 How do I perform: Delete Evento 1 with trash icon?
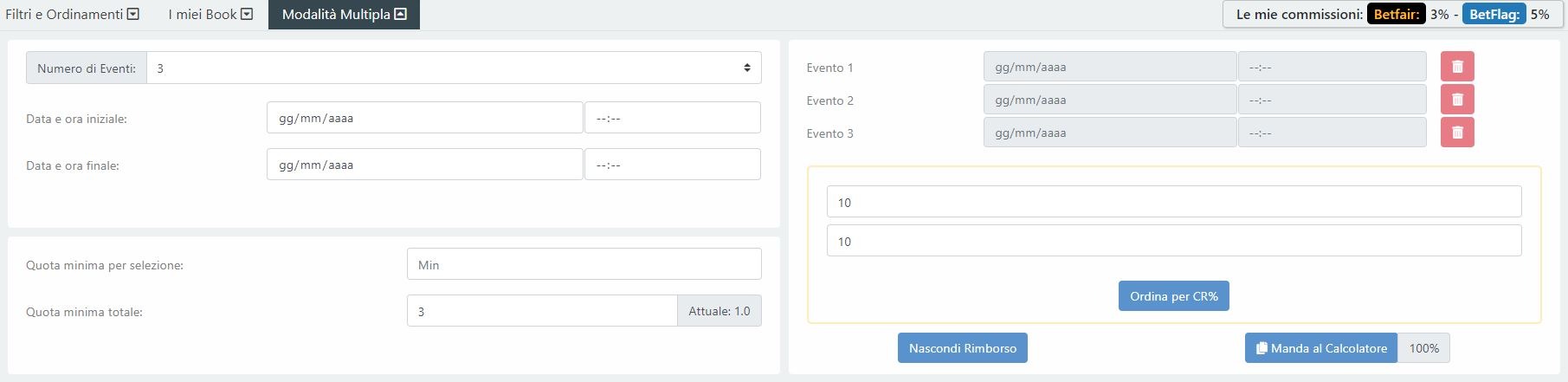coord(1457,67)
